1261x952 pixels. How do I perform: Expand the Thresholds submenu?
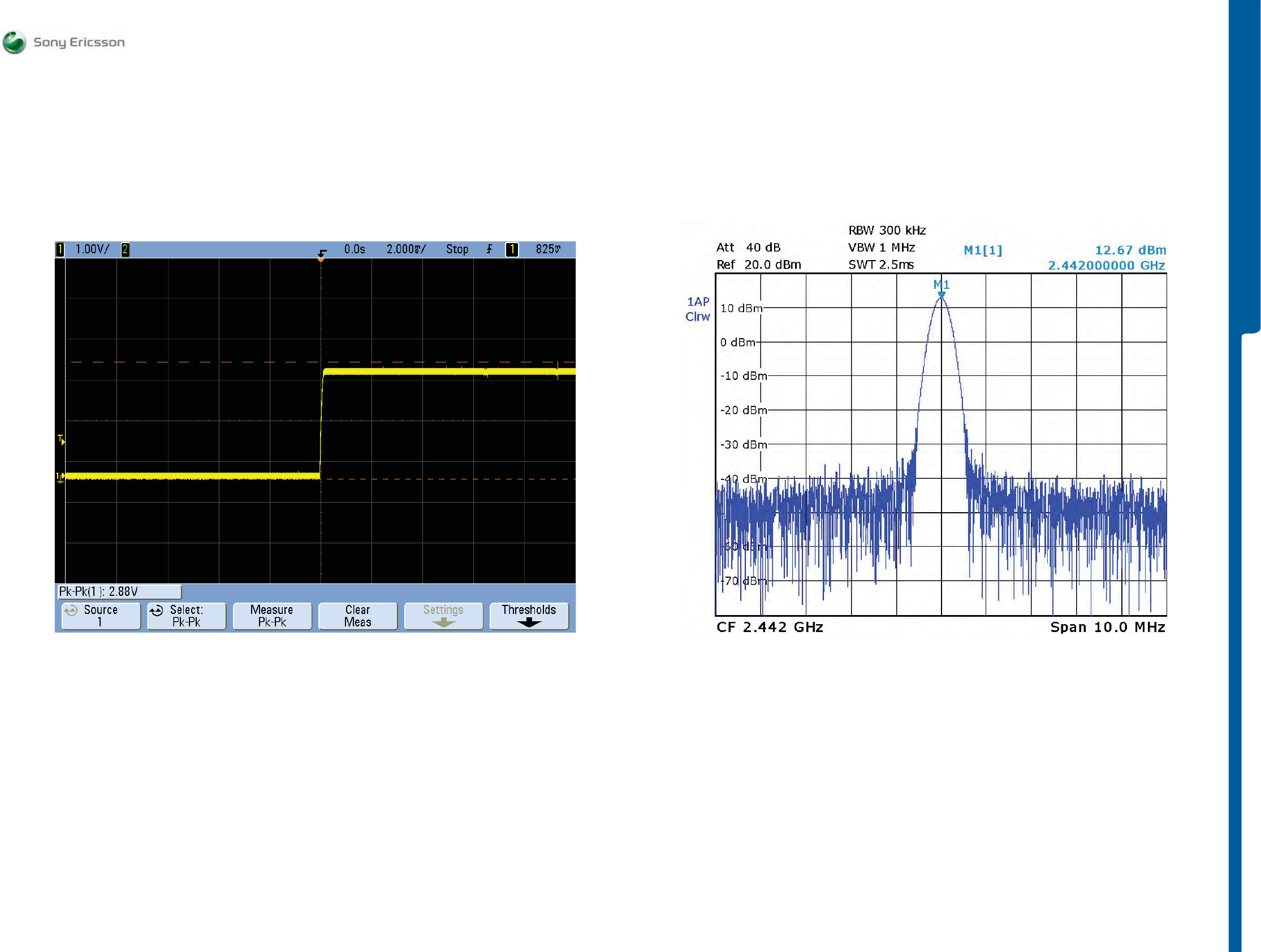529,616
